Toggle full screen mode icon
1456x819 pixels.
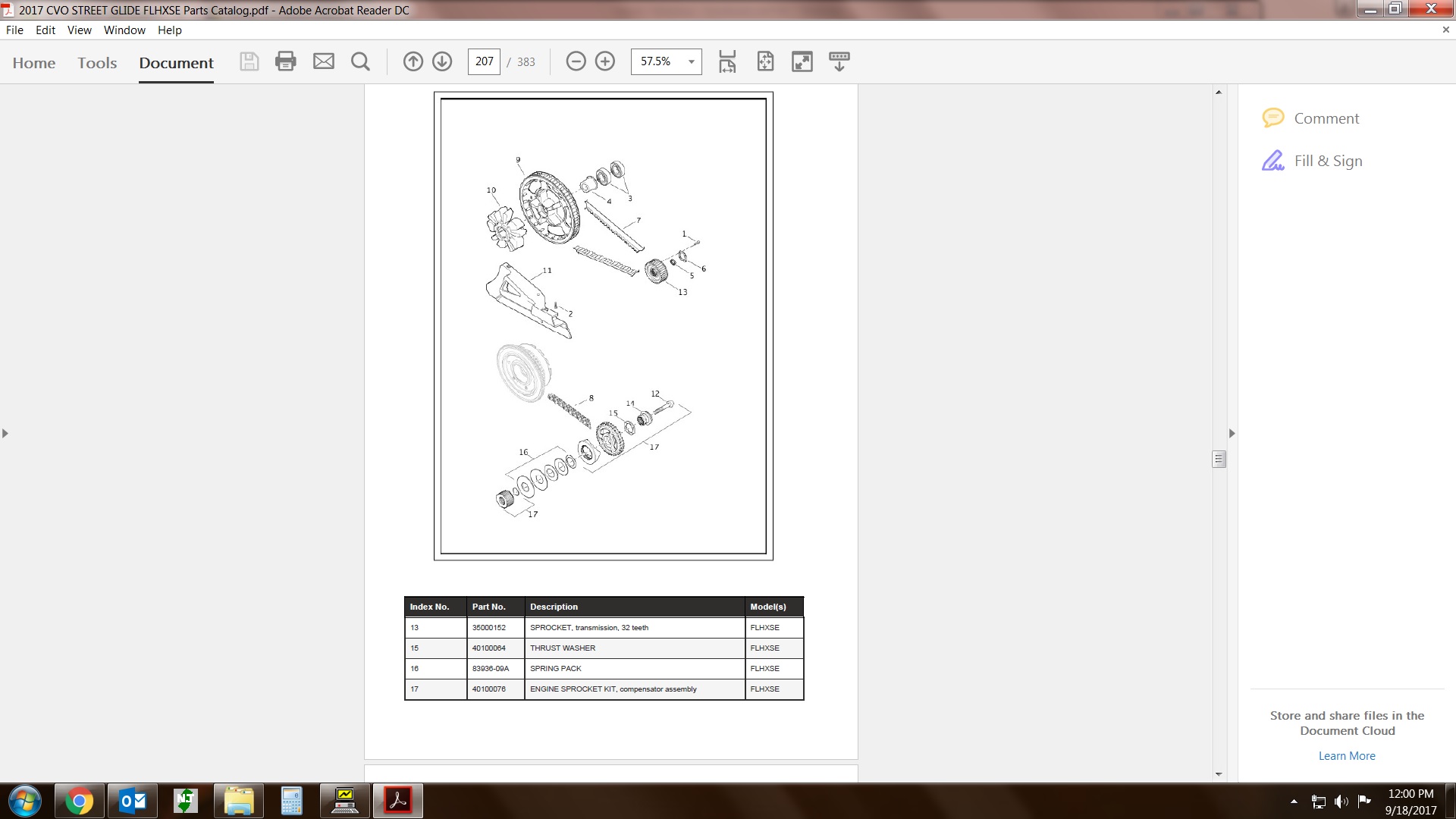coord(802,61)
